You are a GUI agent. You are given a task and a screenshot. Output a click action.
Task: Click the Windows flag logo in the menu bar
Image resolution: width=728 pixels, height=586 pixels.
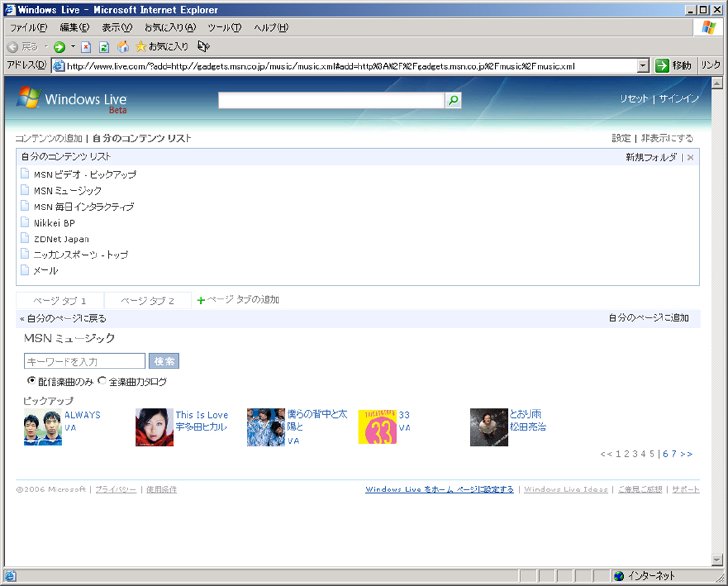709,27
